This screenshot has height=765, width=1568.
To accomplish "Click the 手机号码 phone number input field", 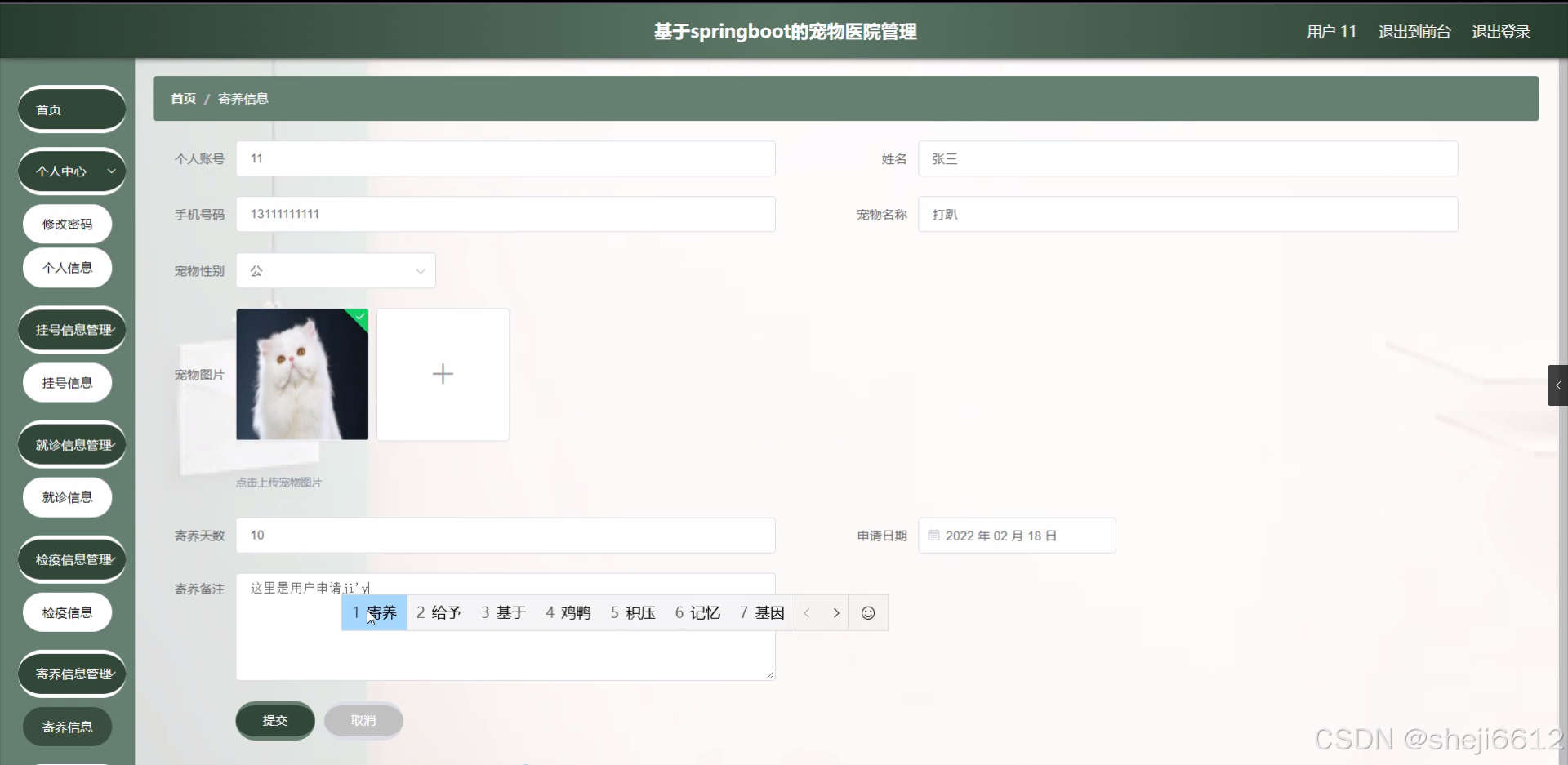I will pos(505,214).
